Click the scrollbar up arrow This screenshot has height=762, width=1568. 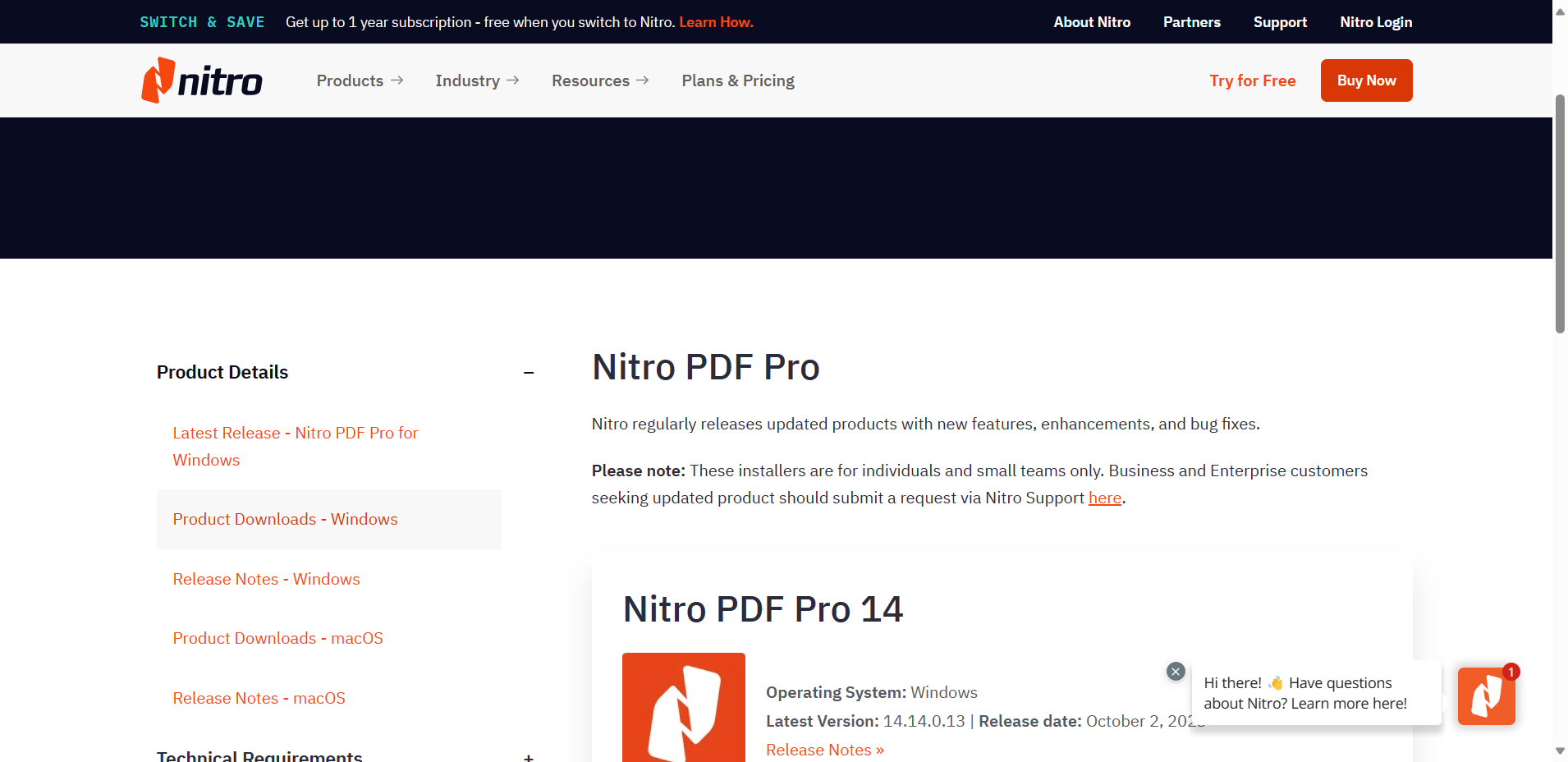pyautogui.click(x=1560, y=11)
